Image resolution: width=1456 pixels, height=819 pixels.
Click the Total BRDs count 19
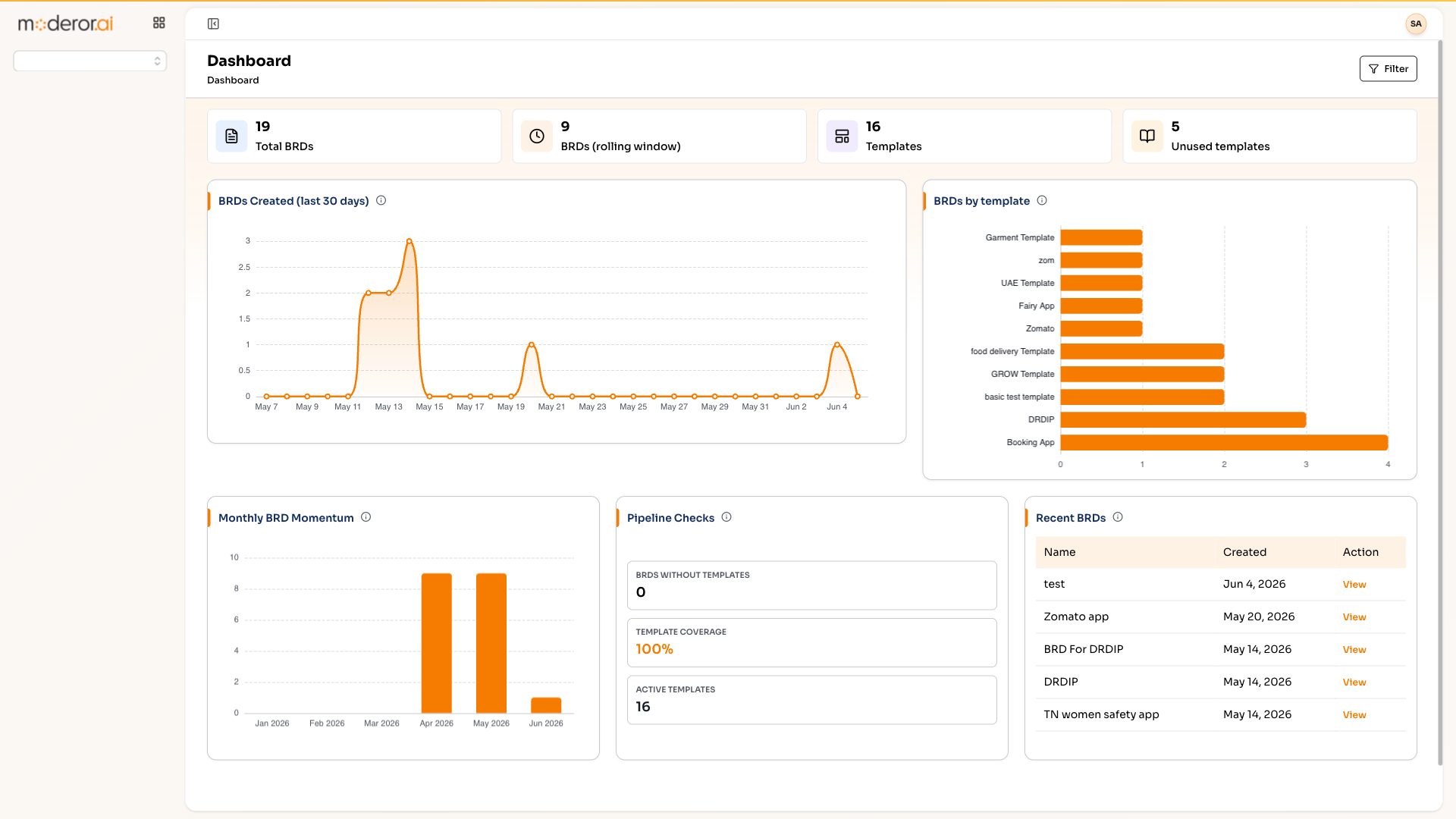click(262, 127)
